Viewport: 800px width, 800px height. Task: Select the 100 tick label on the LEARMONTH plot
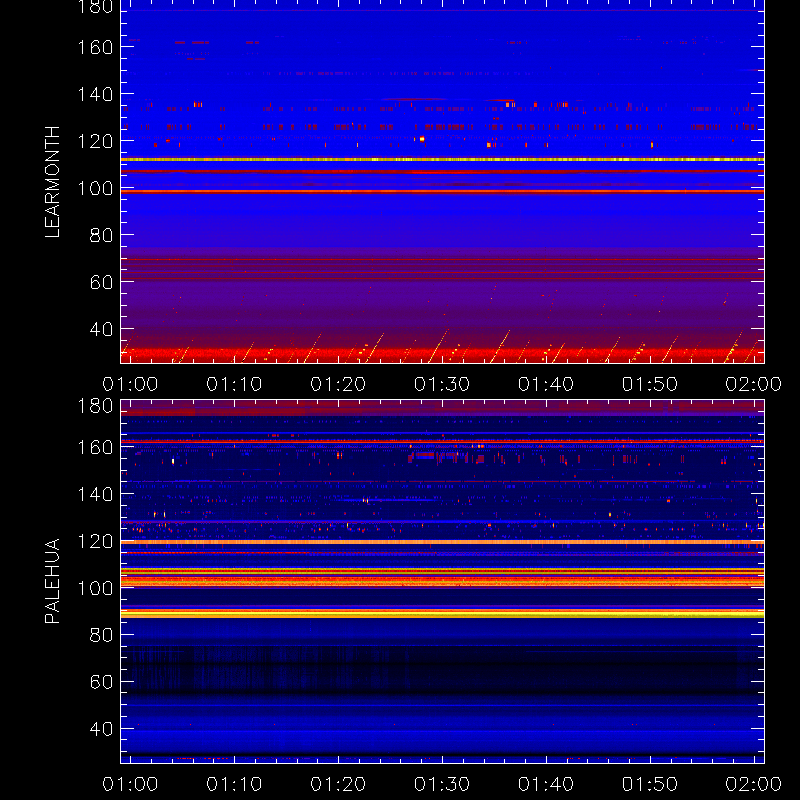click(x=95, y=189)
